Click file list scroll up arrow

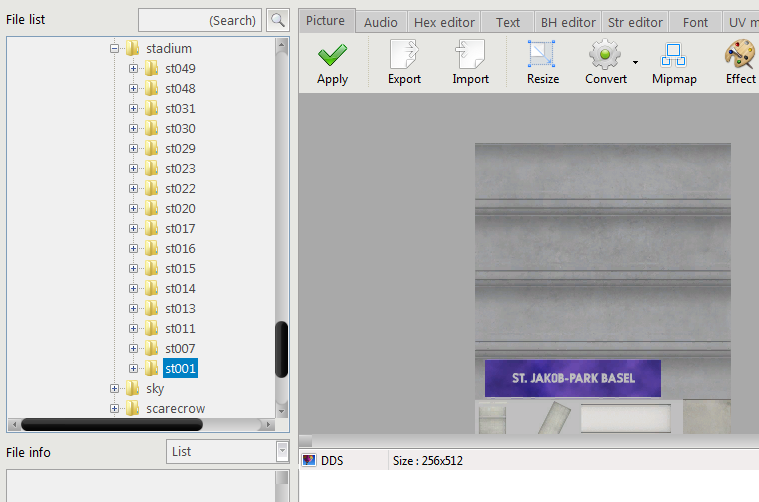point(282,46)
